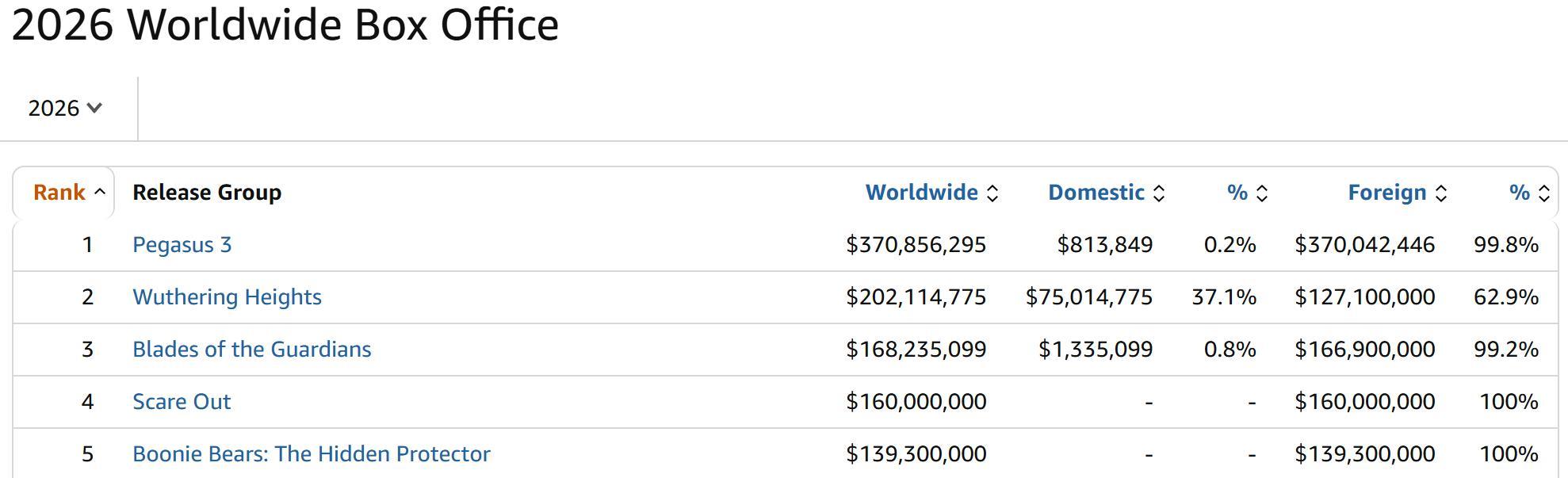
Task: Open Blades of the Guardians link
Action: click(x=252, y=350)
